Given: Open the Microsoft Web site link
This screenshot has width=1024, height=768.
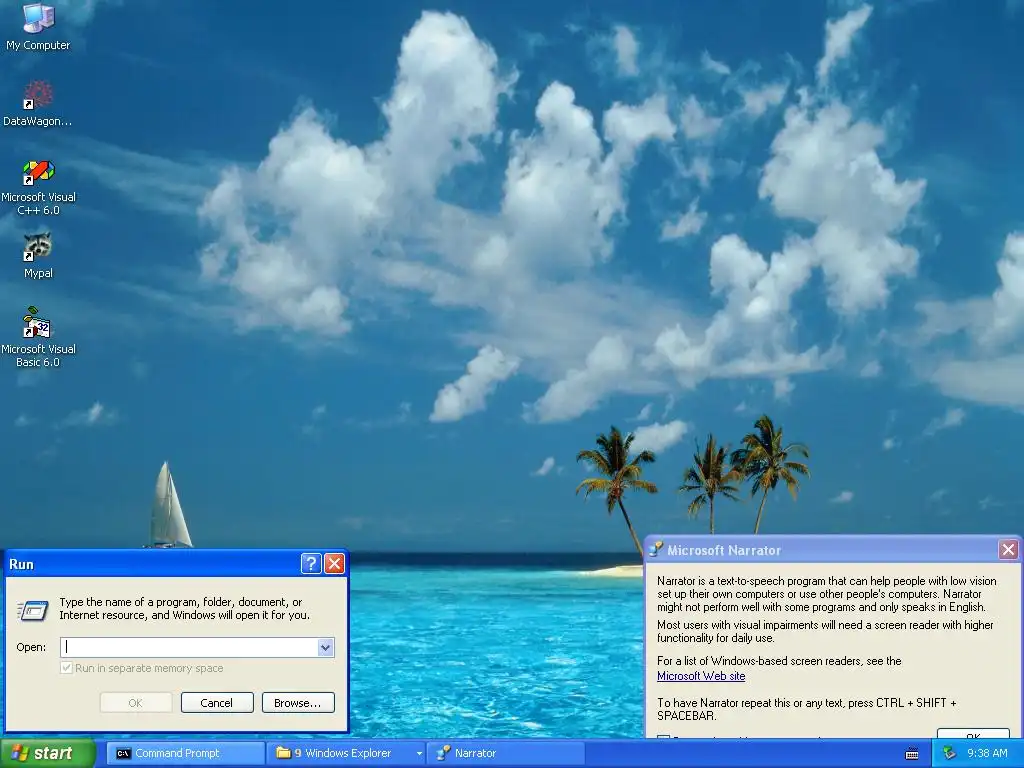Looking at the screenshot, I should [x=701, y=676].
